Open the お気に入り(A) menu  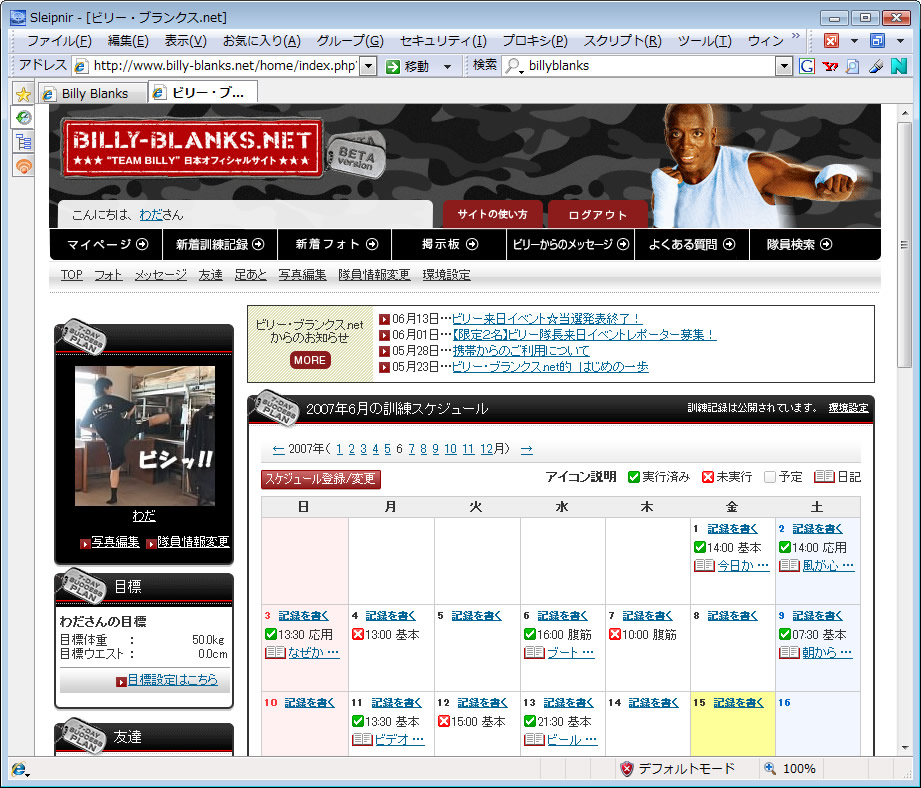pyautogui.click(x=261, y=41)
